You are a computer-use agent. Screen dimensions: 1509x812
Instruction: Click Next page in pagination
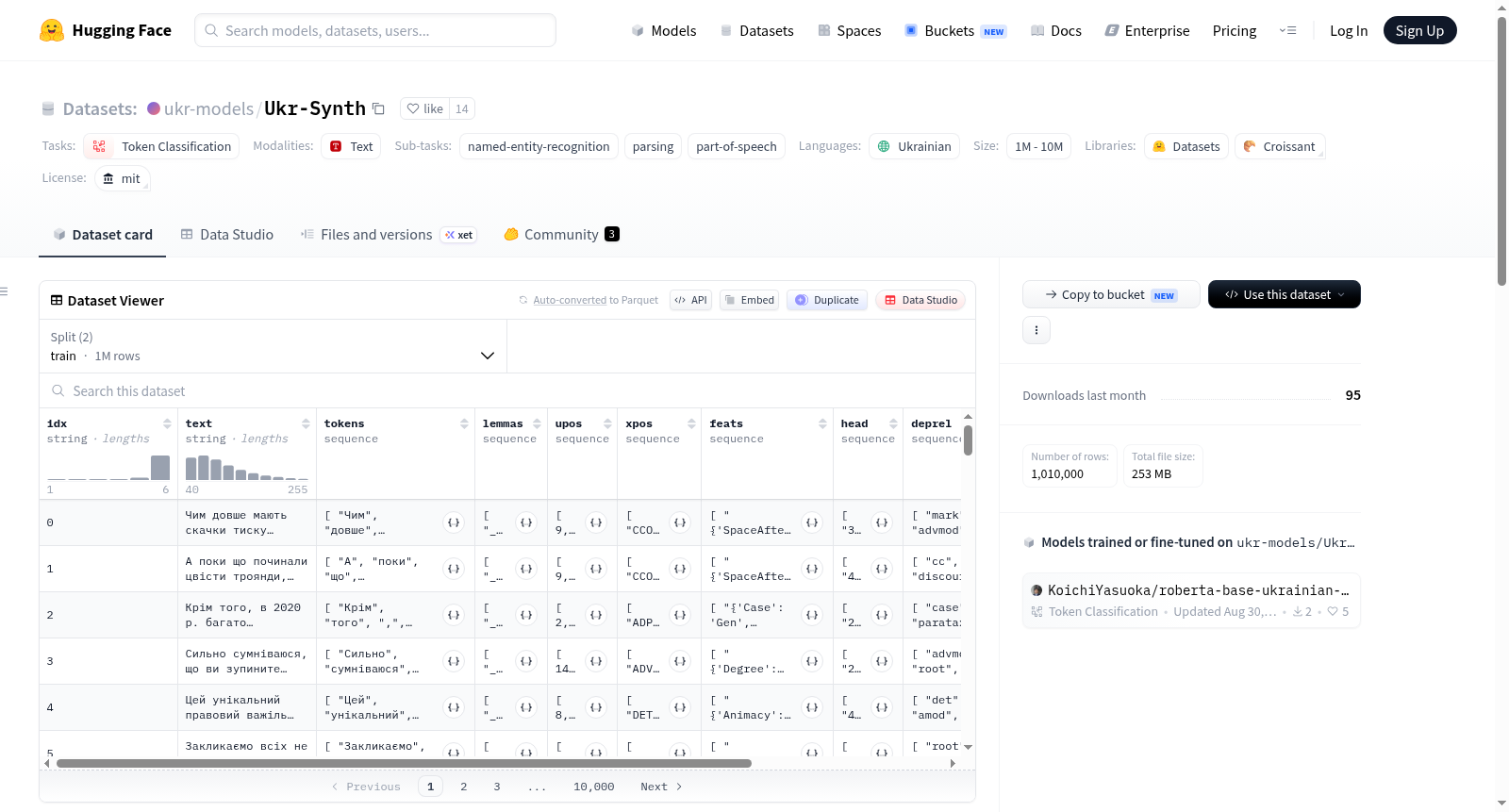(x=661, y=787)
